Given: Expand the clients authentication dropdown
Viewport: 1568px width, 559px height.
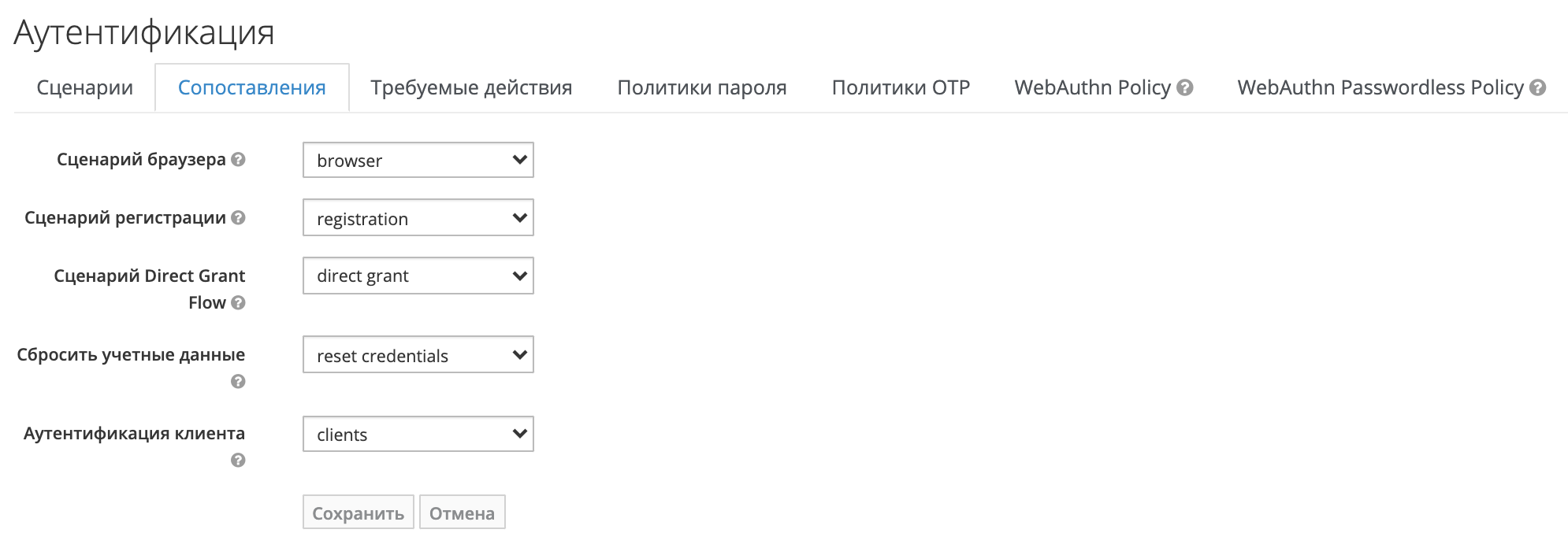Looking at the screenshot, I should click(x=418, y=434).
